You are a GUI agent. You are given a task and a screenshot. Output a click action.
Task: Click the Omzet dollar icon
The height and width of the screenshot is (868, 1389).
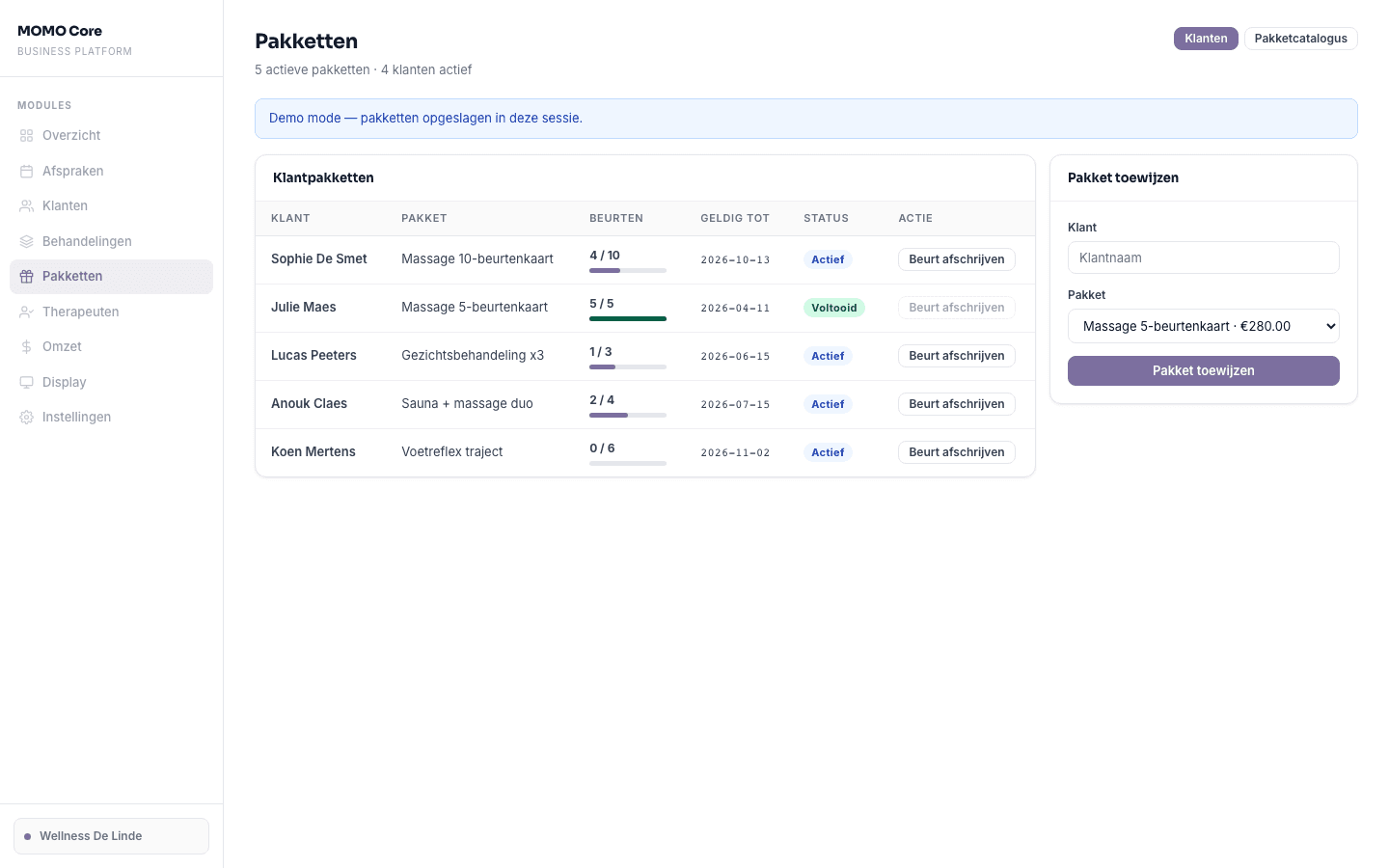click(x=26, y=346)
